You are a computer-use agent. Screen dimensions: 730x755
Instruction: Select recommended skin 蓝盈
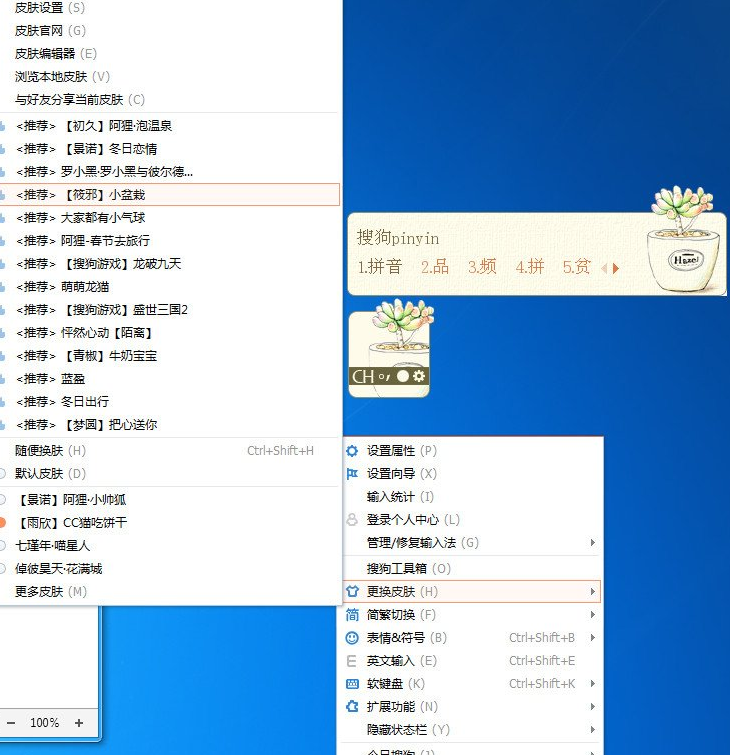169,379
